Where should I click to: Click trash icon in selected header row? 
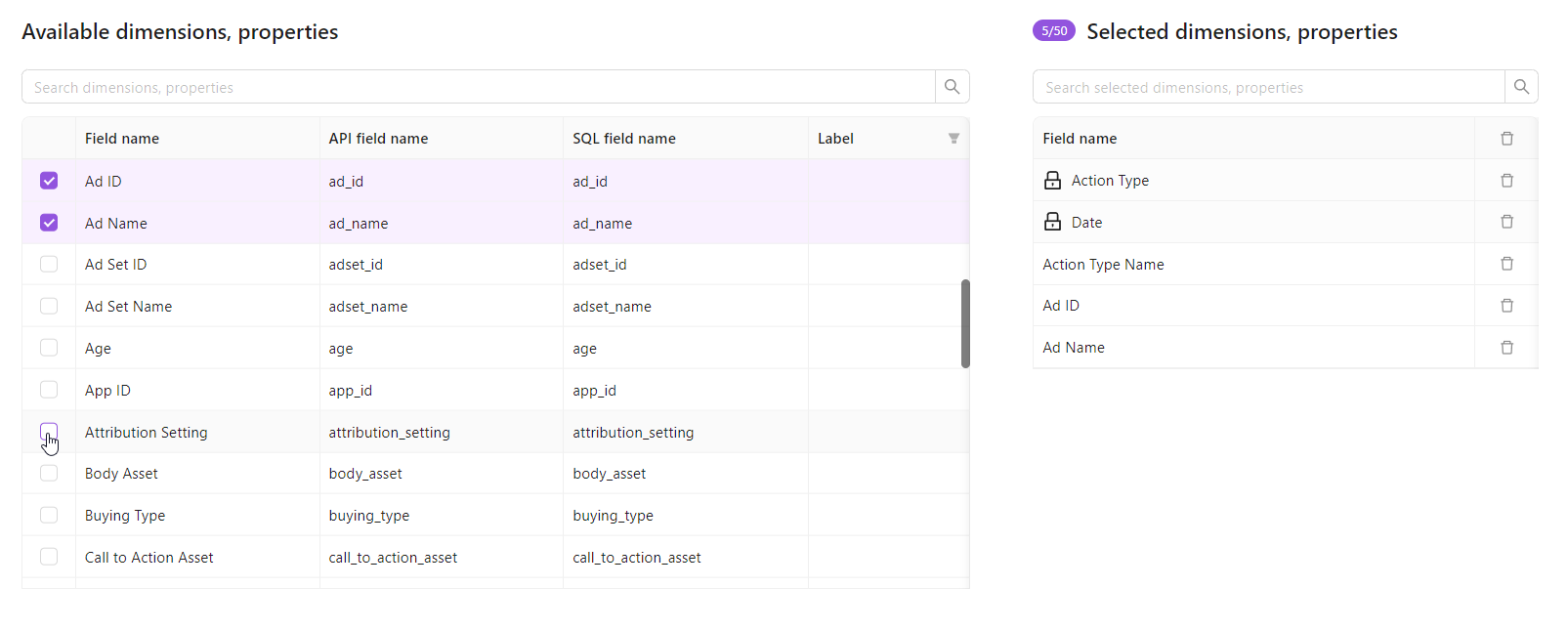tap(1506, 139)
